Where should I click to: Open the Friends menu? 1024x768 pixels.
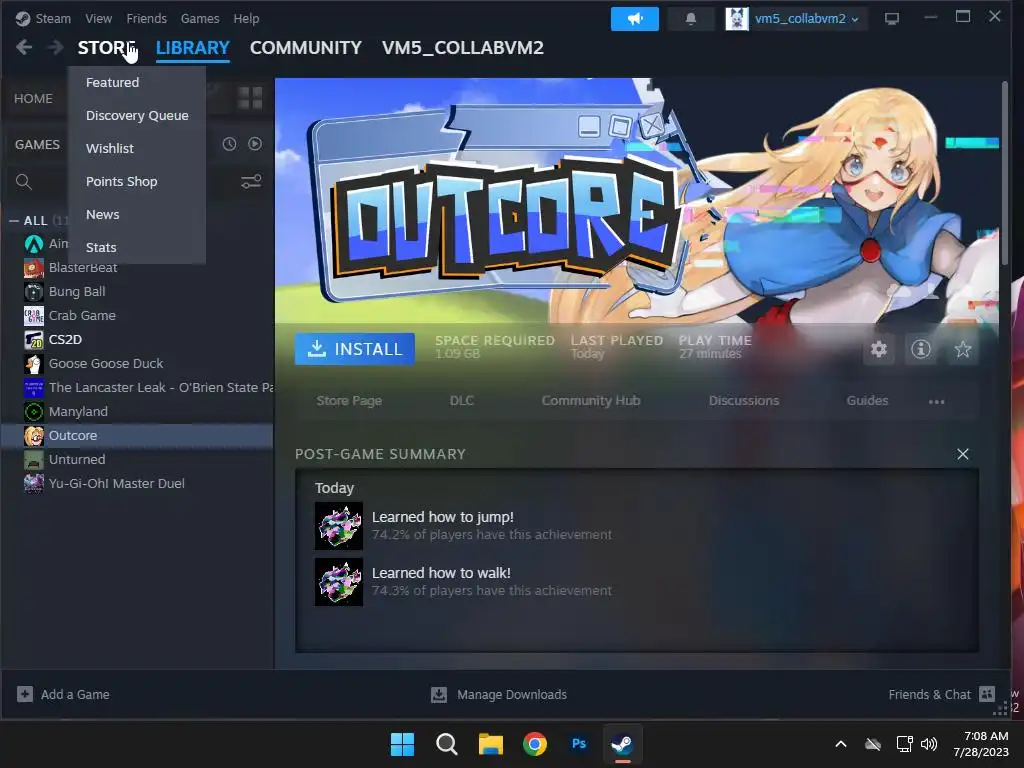pos(146,18)
